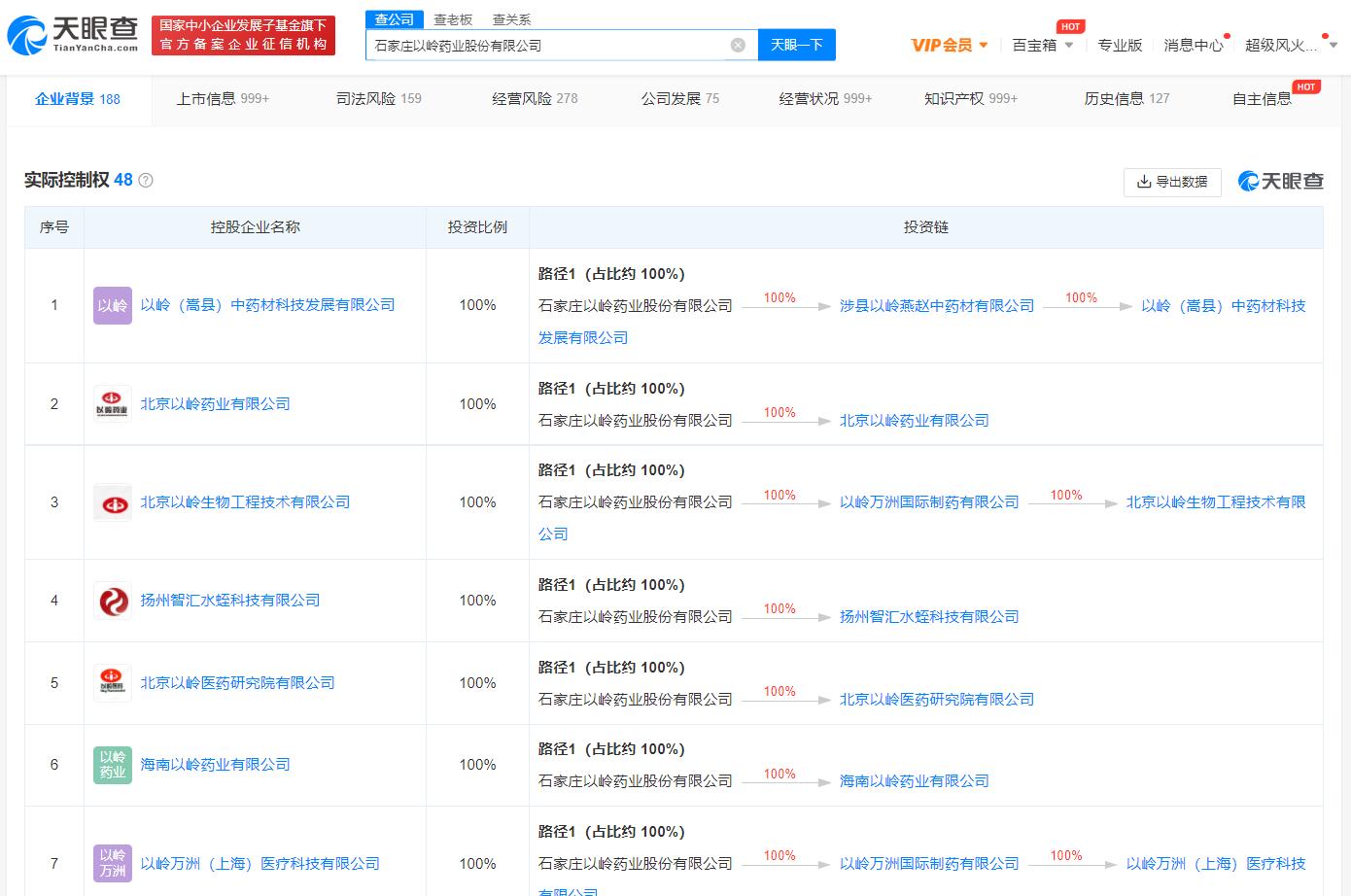Switch to the 查公司 search tab

click(395, 19)
